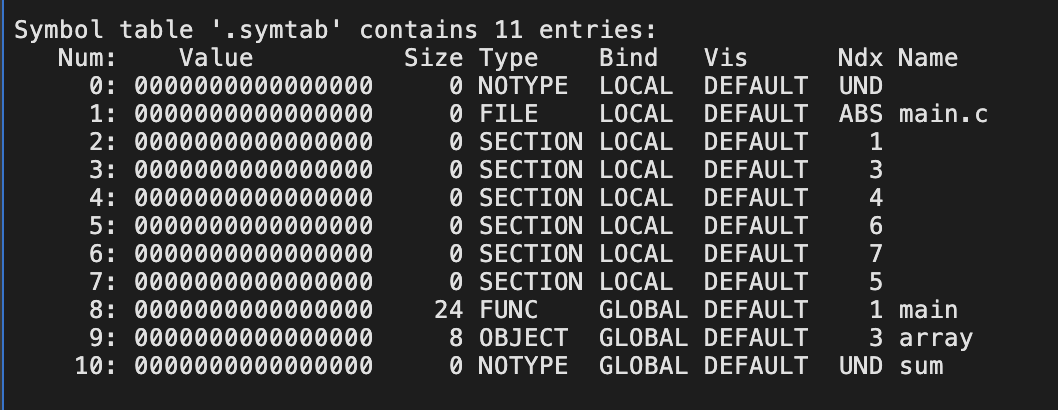Click the GLOBAL bind in the sum row
The height and width of the screenshot is (410, 1058).
[x=643, y=365]
